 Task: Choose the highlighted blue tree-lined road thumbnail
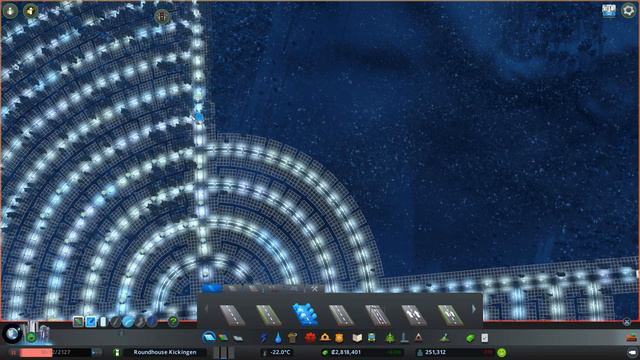(305, 315)
